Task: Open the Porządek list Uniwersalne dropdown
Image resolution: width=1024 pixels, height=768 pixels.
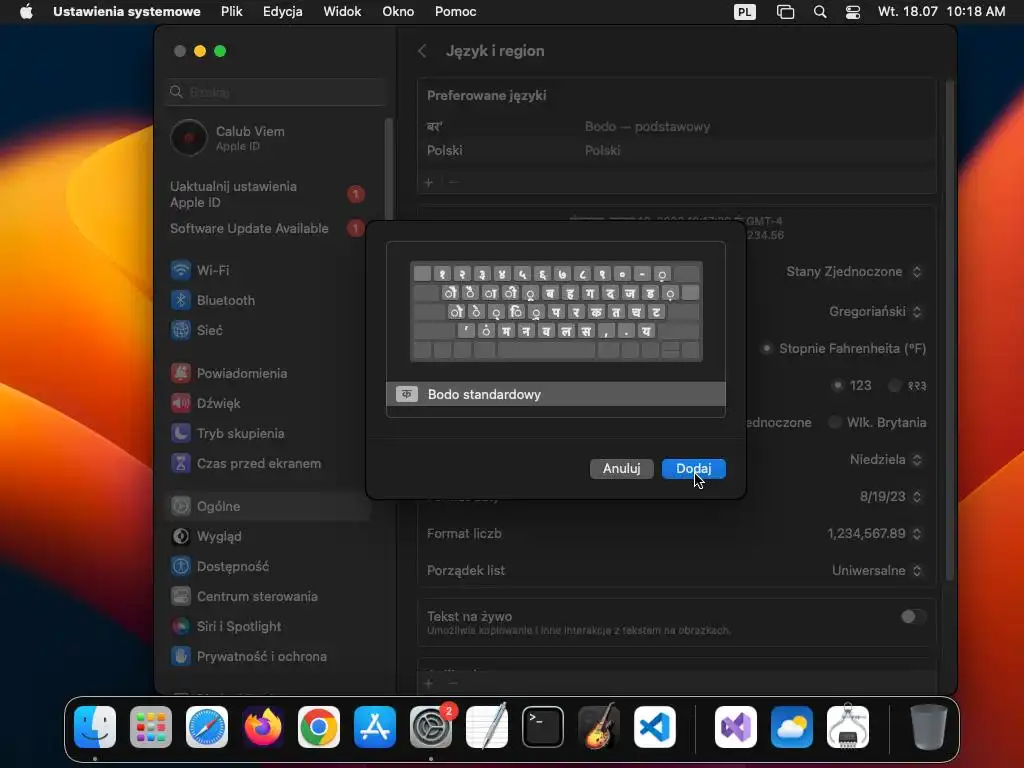Action: pyautogui.click(x=878, y=570)
